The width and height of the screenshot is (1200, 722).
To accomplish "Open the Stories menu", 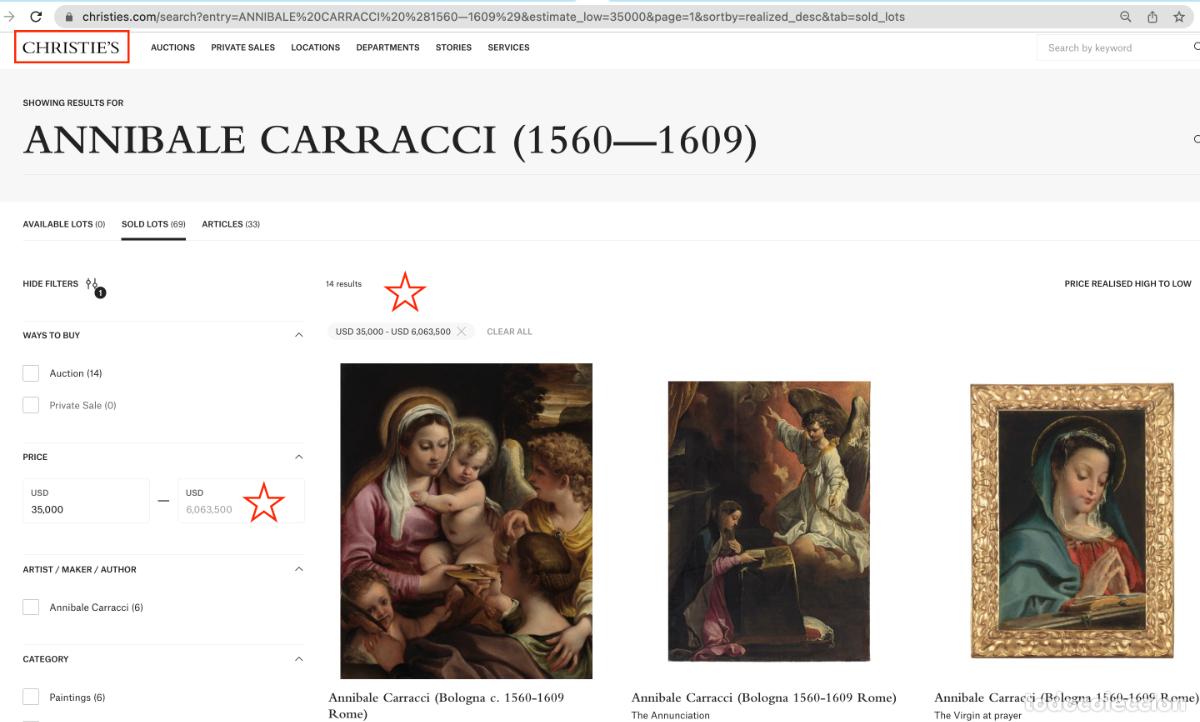I will coord(453,47).
